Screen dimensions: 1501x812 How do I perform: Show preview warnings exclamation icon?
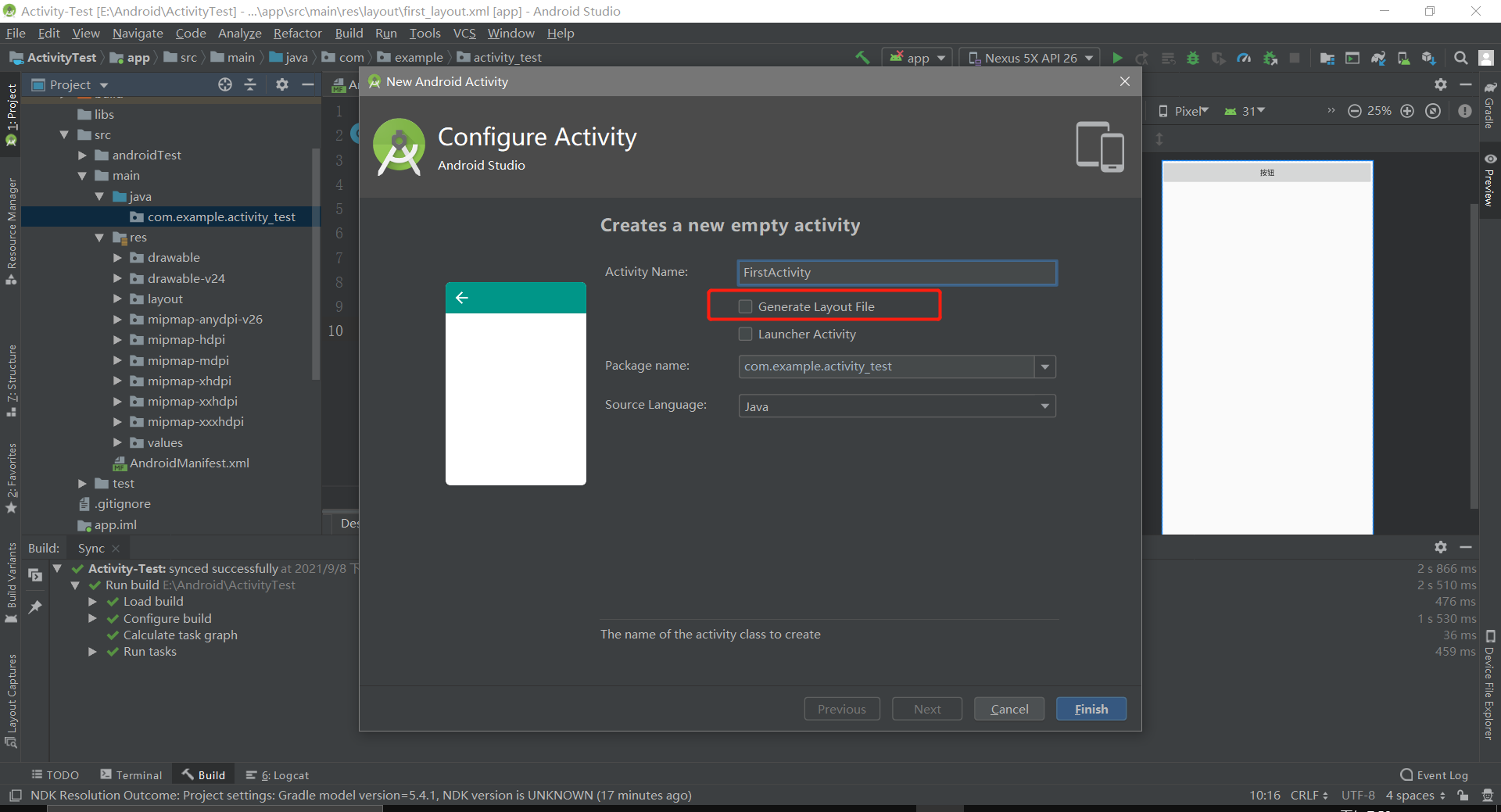point(1465,111)
